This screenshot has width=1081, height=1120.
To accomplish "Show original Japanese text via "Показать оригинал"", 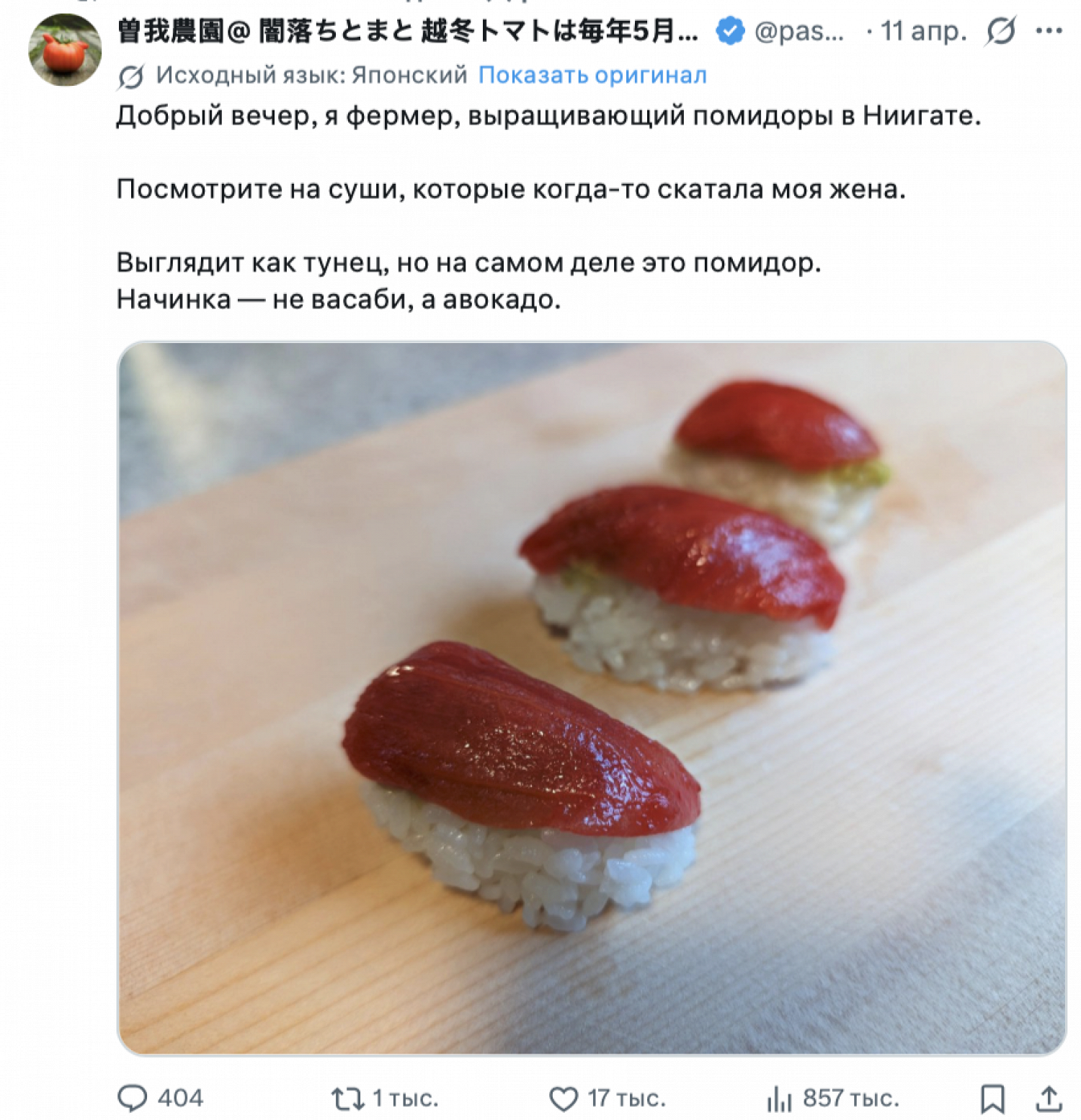I will 592,75.
